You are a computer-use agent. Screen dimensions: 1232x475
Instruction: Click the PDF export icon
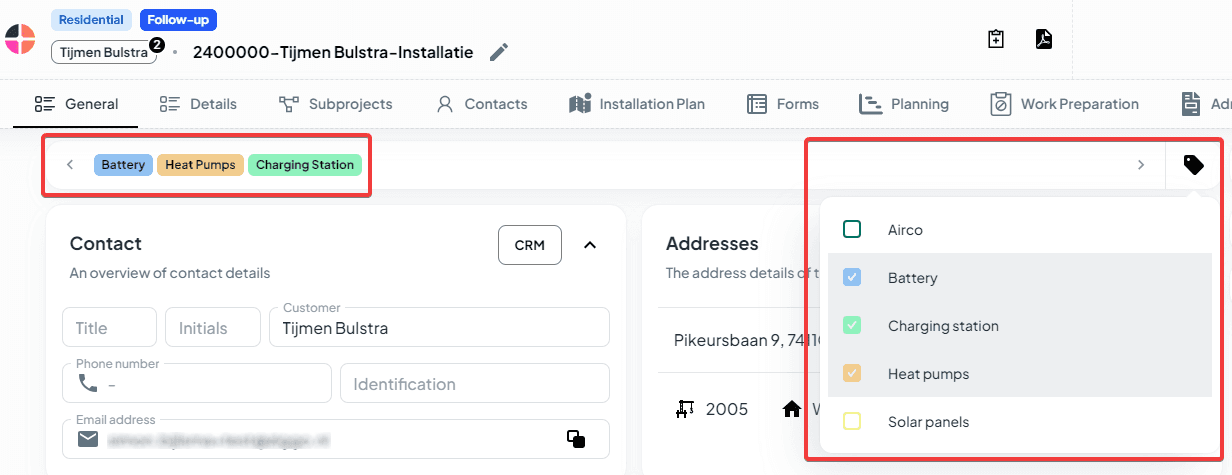(x=1043, y=39)
